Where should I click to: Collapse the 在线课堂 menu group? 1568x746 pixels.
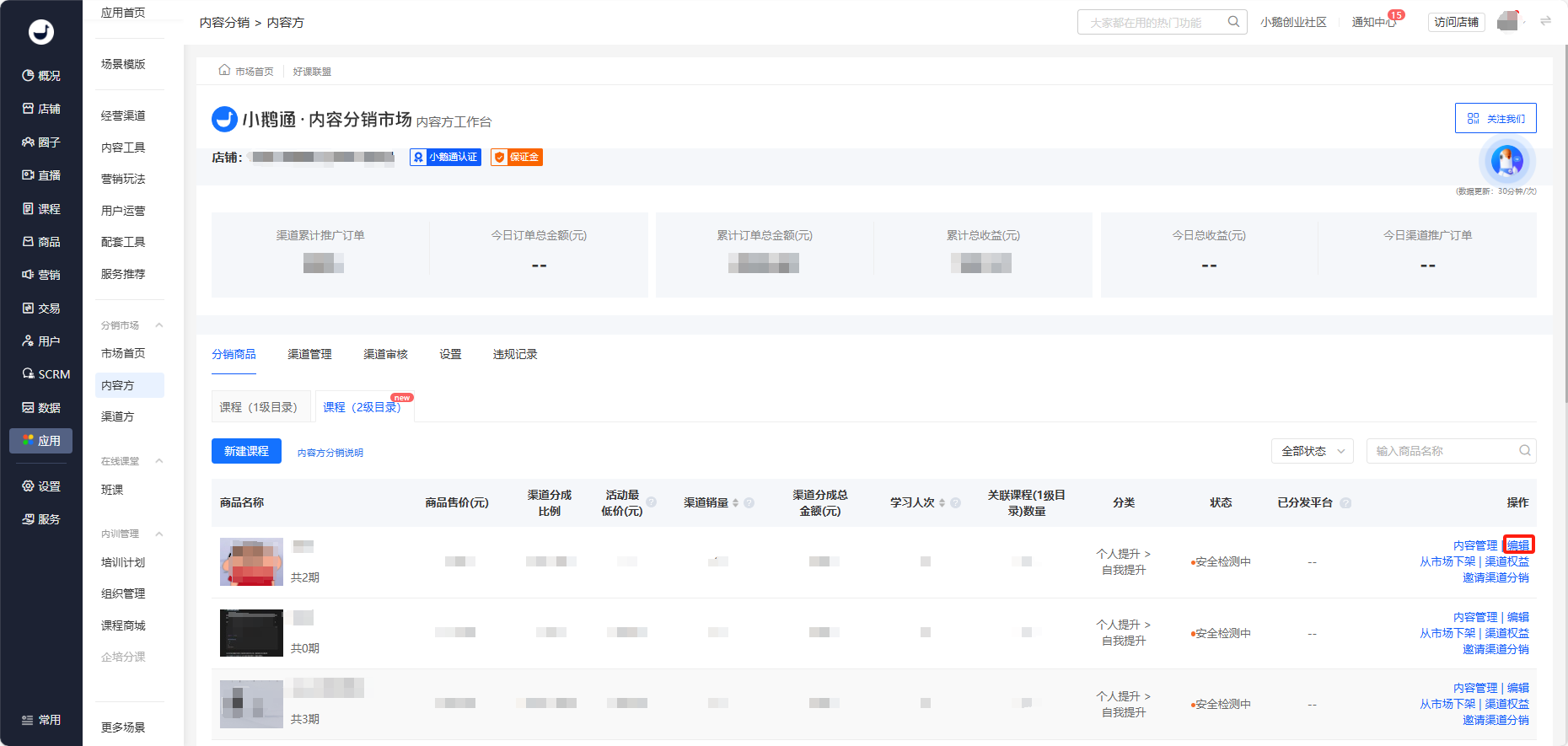[x=158, y=461]
